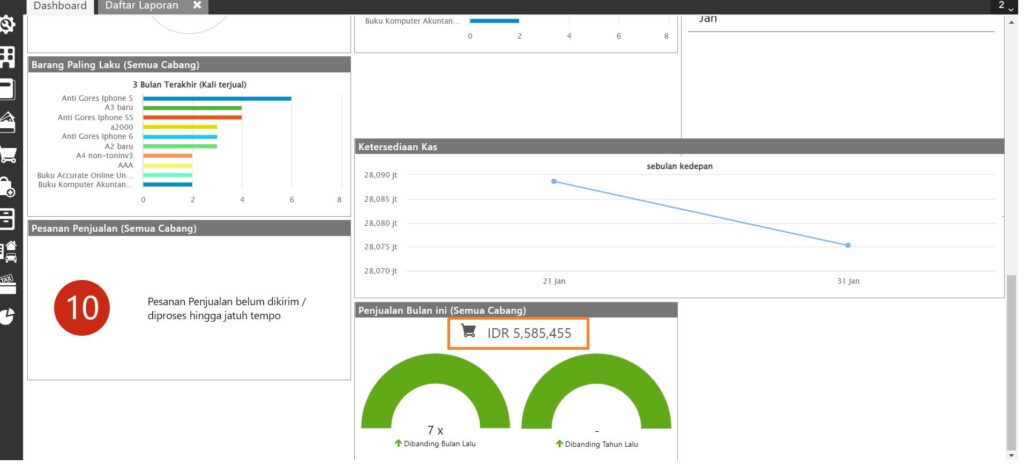
Task: Open the Tax module icon in the sidebar
Action: 8,284
